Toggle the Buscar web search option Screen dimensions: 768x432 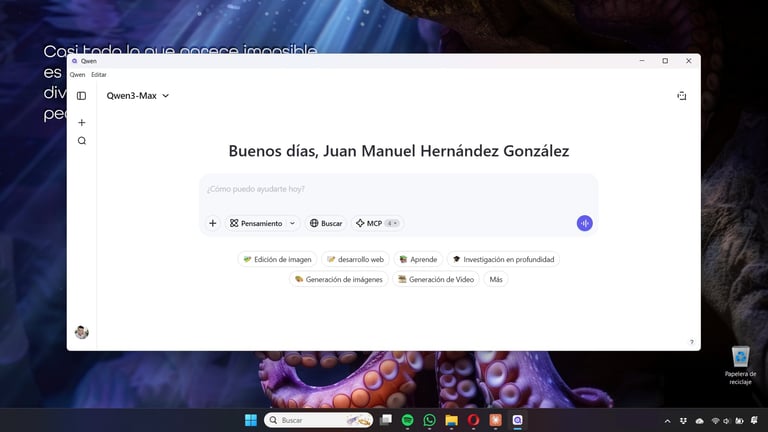(x=326, y=223)
